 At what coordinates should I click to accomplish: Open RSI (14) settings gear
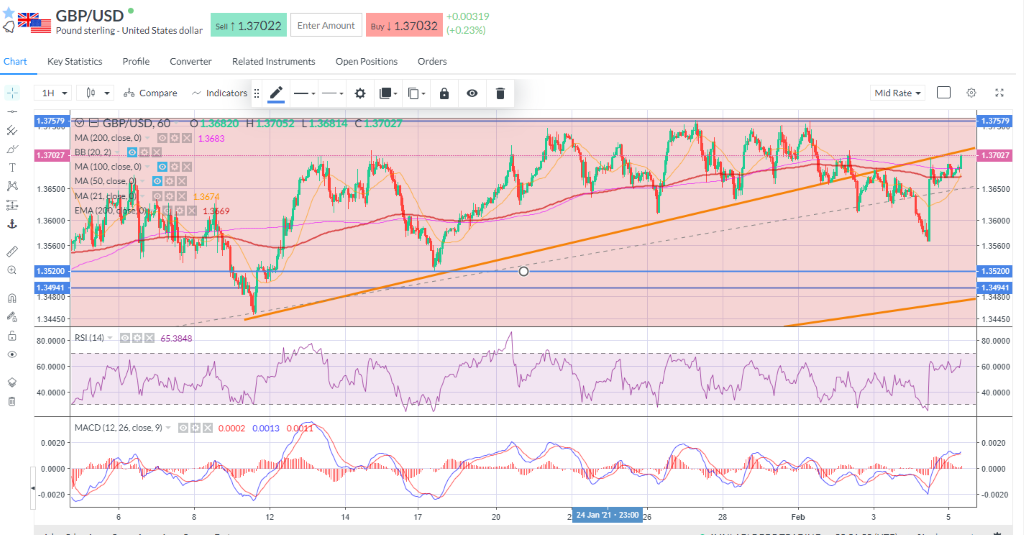click(136, 338)
